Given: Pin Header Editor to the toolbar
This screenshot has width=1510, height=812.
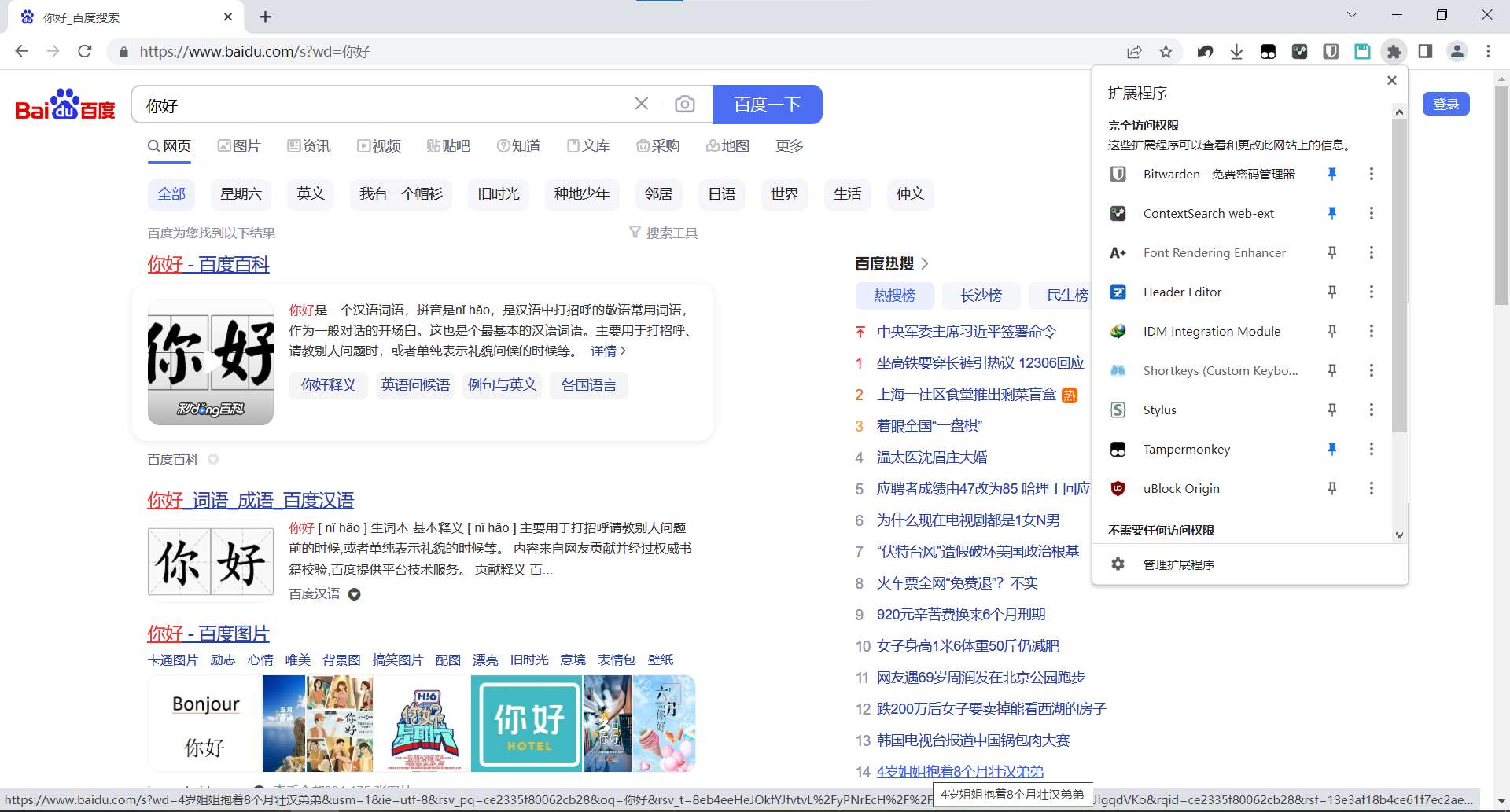Looking at the screenshot, I should coord(1332,292).
